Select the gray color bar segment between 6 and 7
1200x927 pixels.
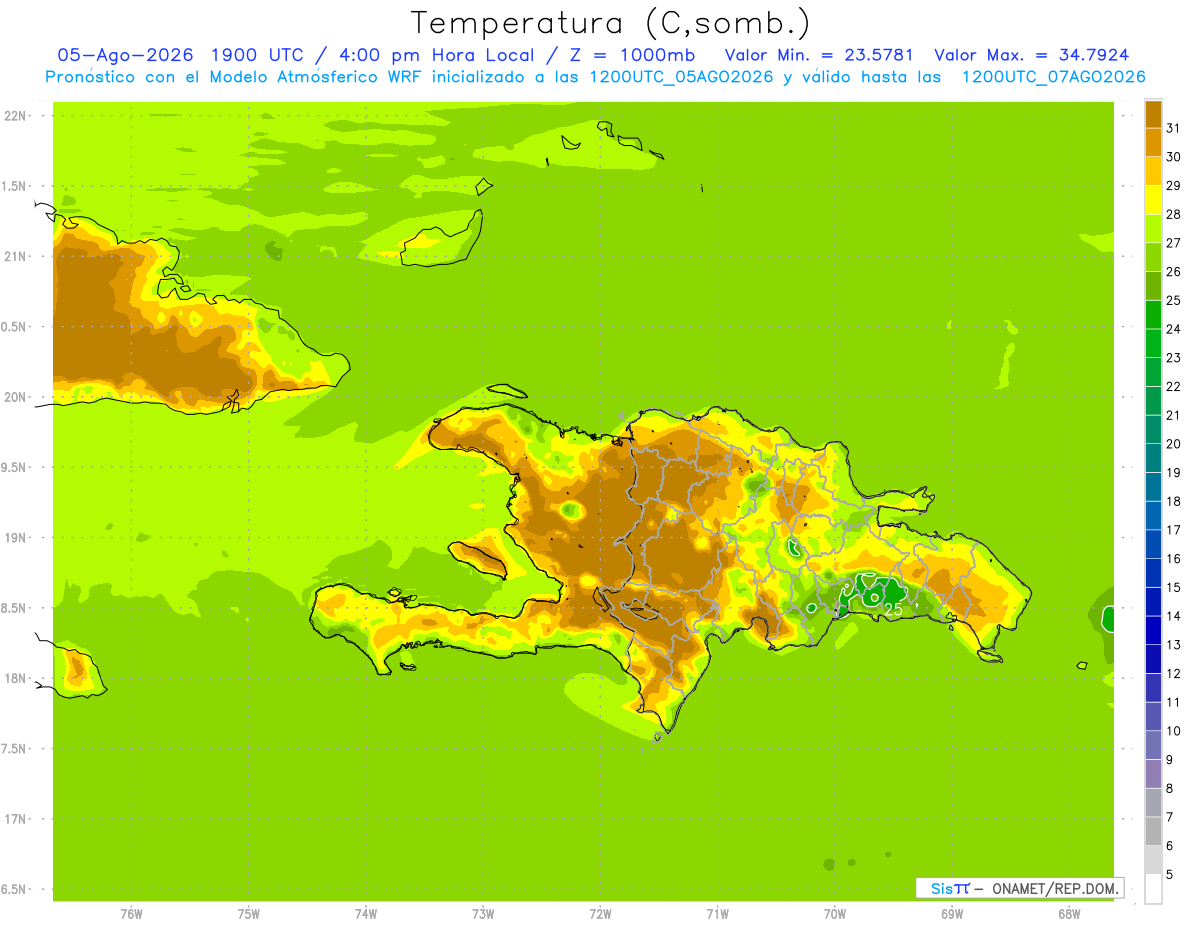pos(1153,831)
